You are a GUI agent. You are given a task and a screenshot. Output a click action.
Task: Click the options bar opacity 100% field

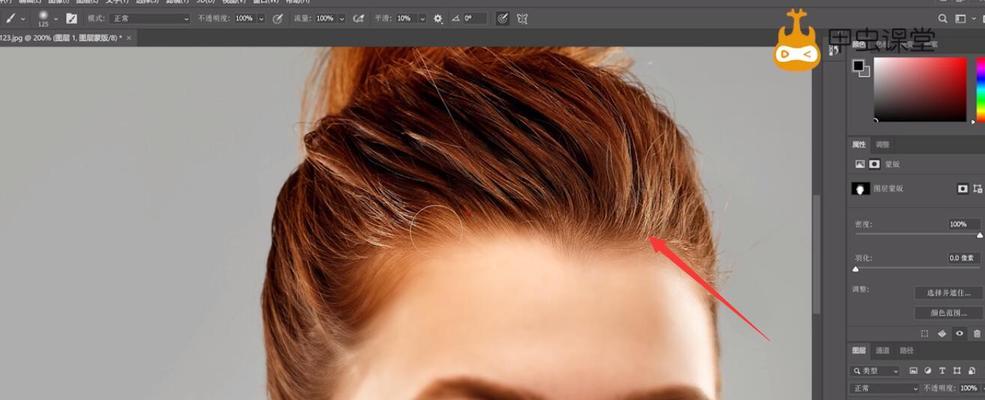244,19
